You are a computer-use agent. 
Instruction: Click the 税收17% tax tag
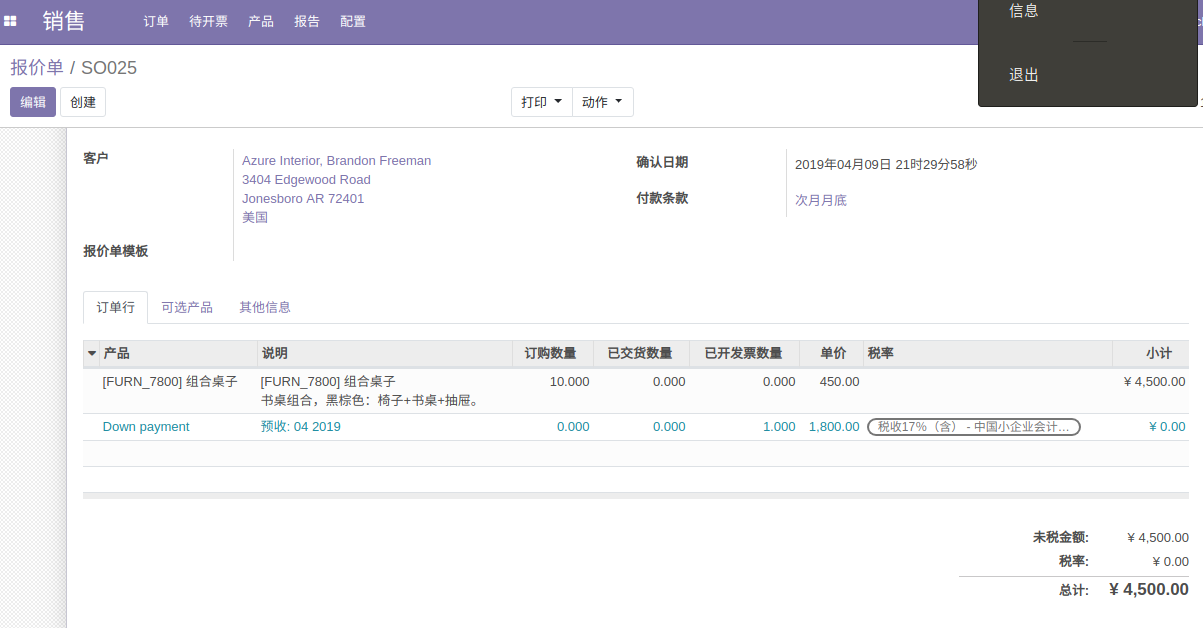click(x=974, y=427)
